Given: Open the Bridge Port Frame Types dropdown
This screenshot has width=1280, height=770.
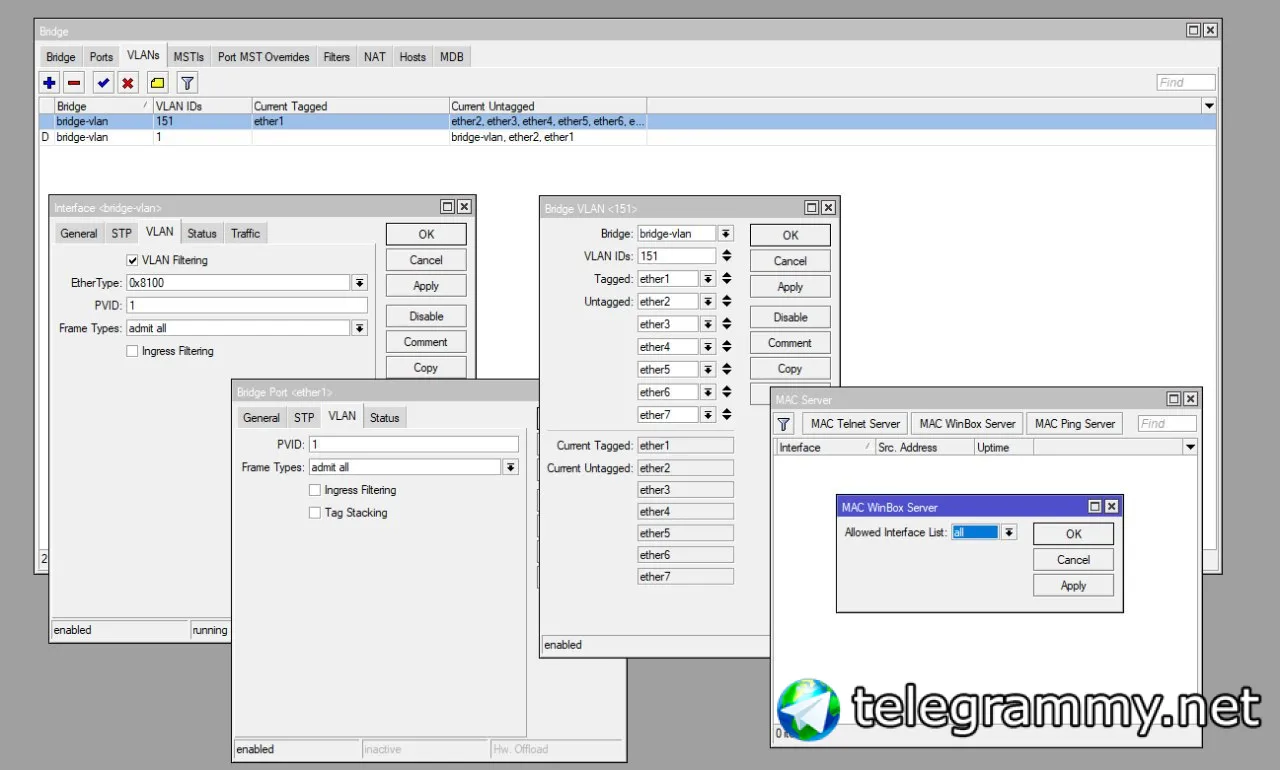Looking at the screenshot, I should tap(511, 467).
